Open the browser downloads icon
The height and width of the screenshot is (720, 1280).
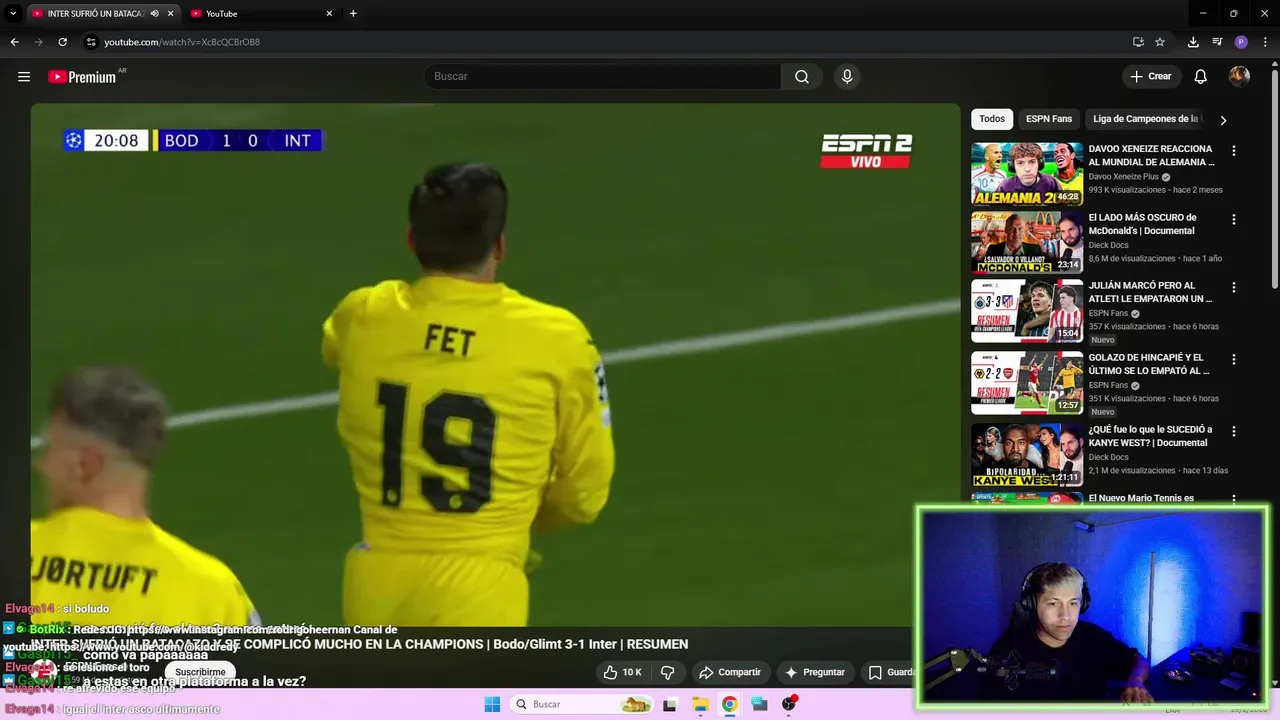pos(1193,42)
